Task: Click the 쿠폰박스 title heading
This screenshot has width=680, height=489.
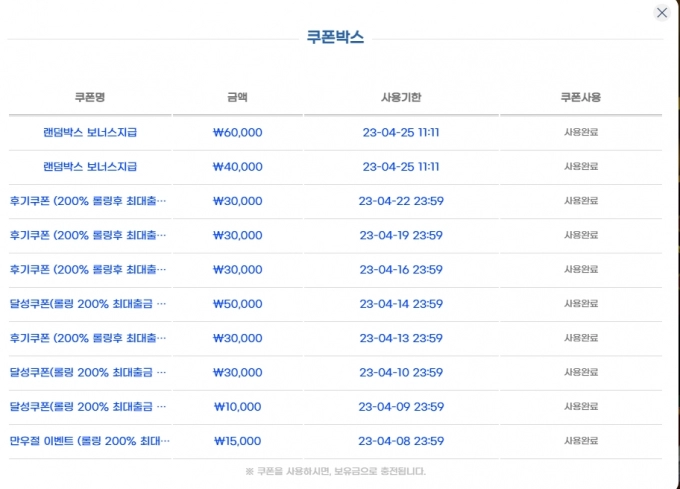Action: point(335,38)
